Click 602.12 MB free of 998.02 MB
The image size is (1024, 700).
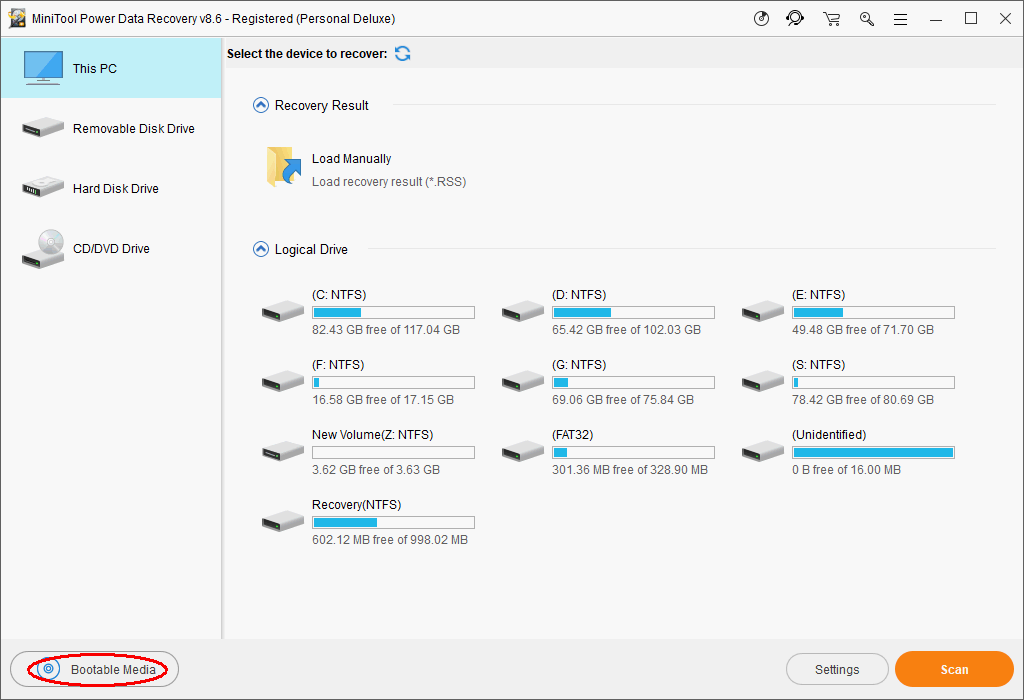point(390,539)
